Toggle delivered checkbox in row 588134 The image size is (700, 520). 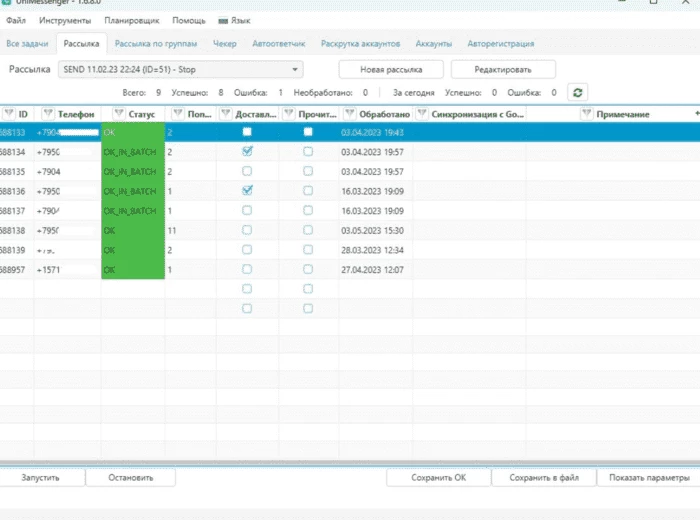247,151
